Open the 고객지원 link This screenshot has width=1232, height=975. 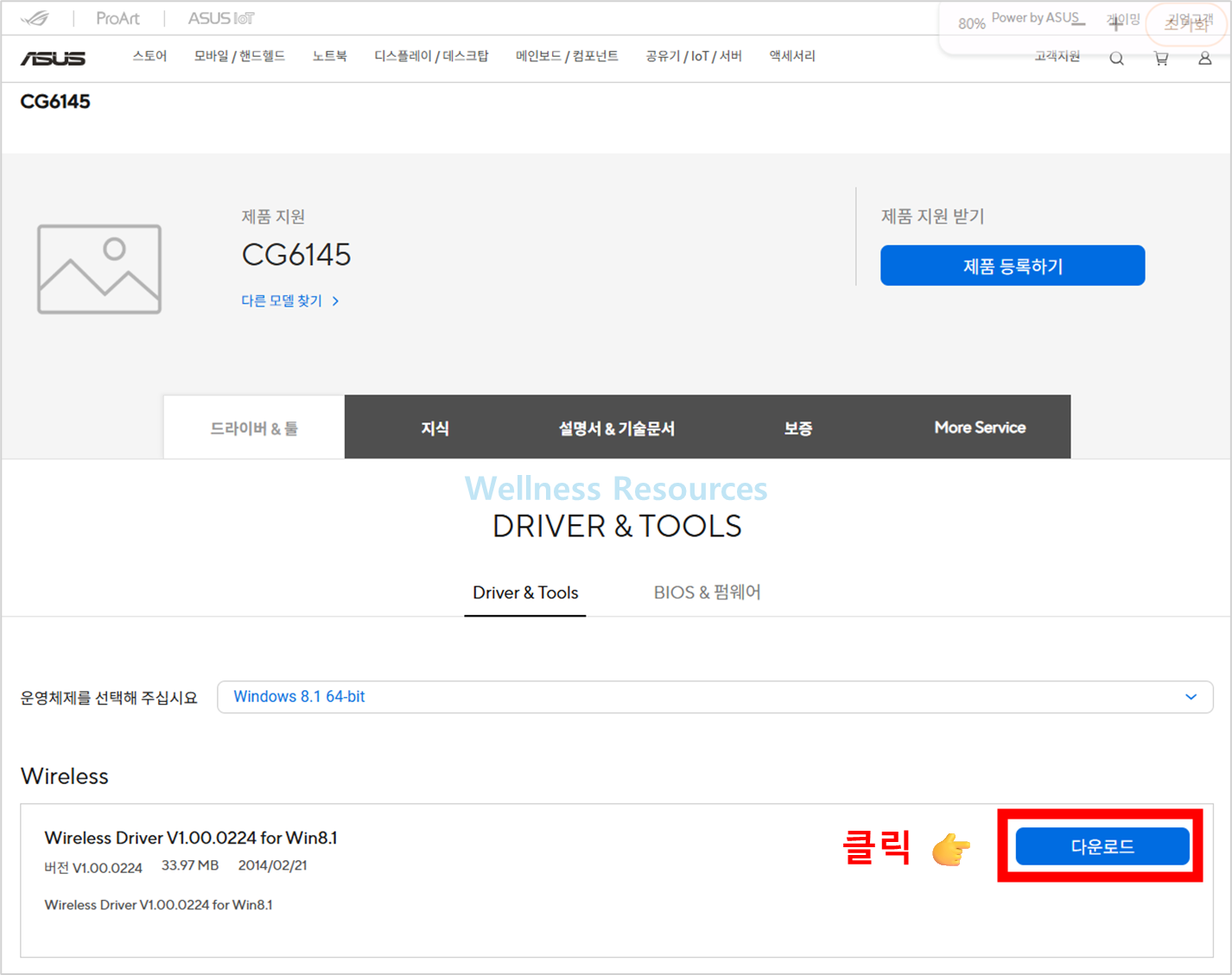tap(1057, 56)
